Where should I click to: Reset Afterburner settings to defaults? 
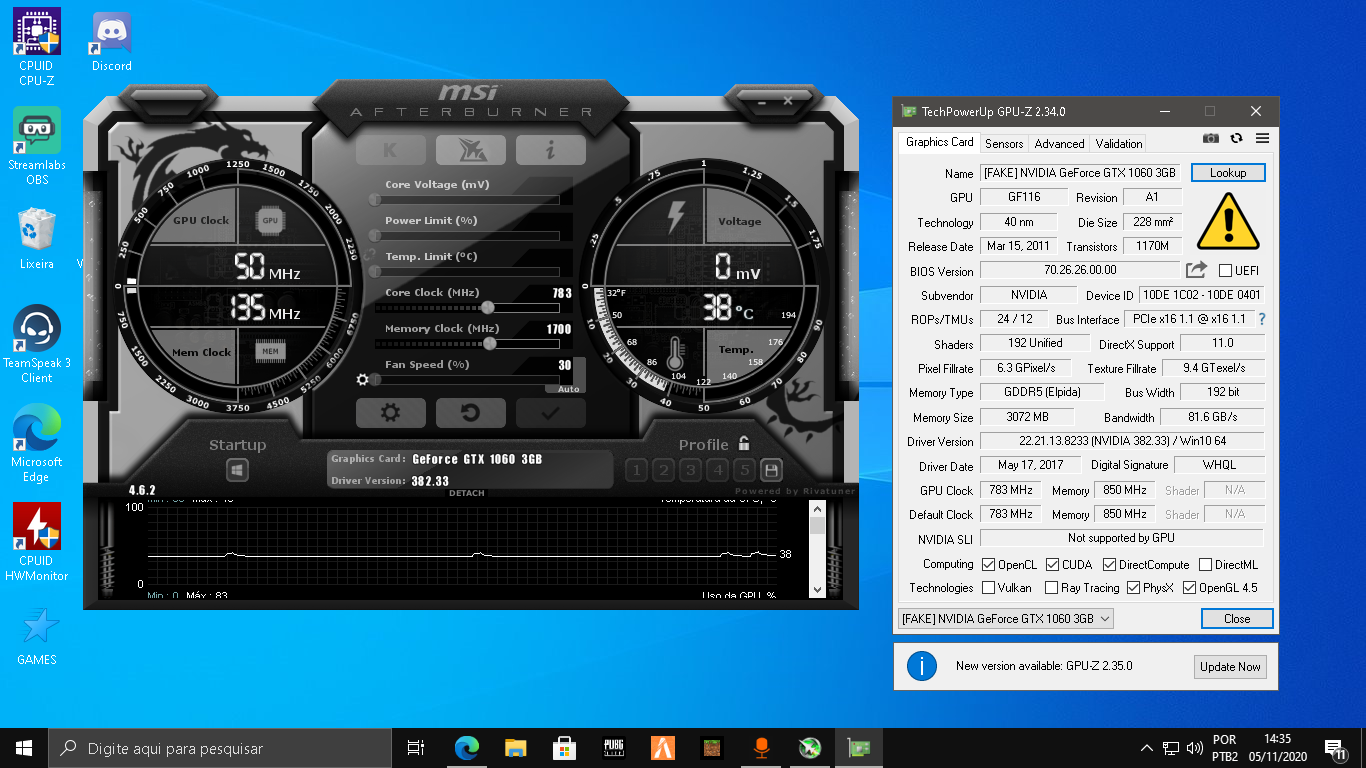pyautogui.click(x=470, y=412)
